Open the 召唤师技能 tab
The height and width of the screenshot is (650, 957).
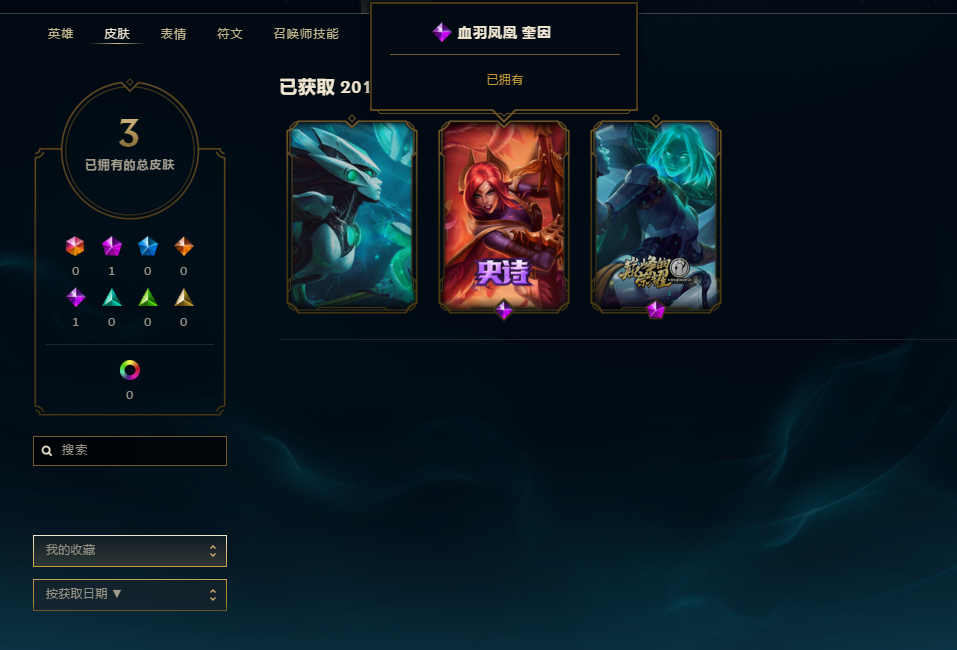[306, 34]
